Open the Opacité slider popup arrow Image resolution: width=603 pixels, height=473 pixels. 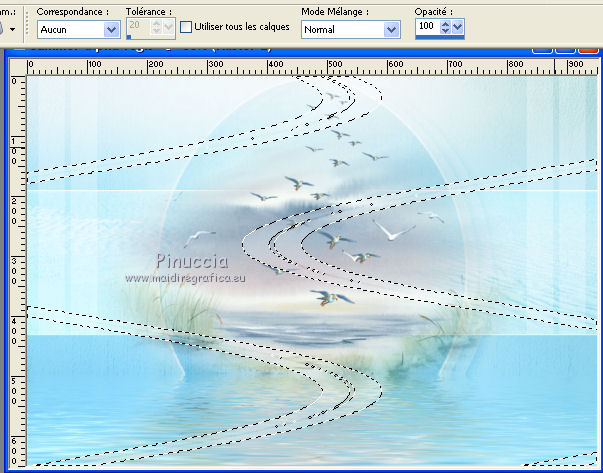(x=458, y=27)
